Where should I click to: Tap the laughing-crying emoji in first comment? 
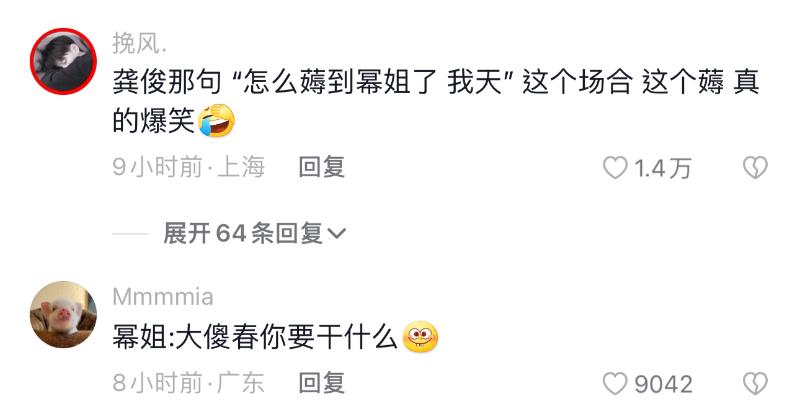pyautogui.click(x=217, y=121)
